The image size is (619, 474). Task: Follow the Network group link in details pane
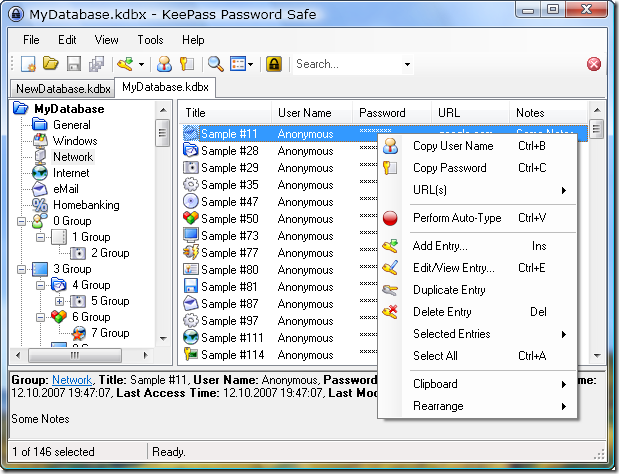[x=72, y=380]
